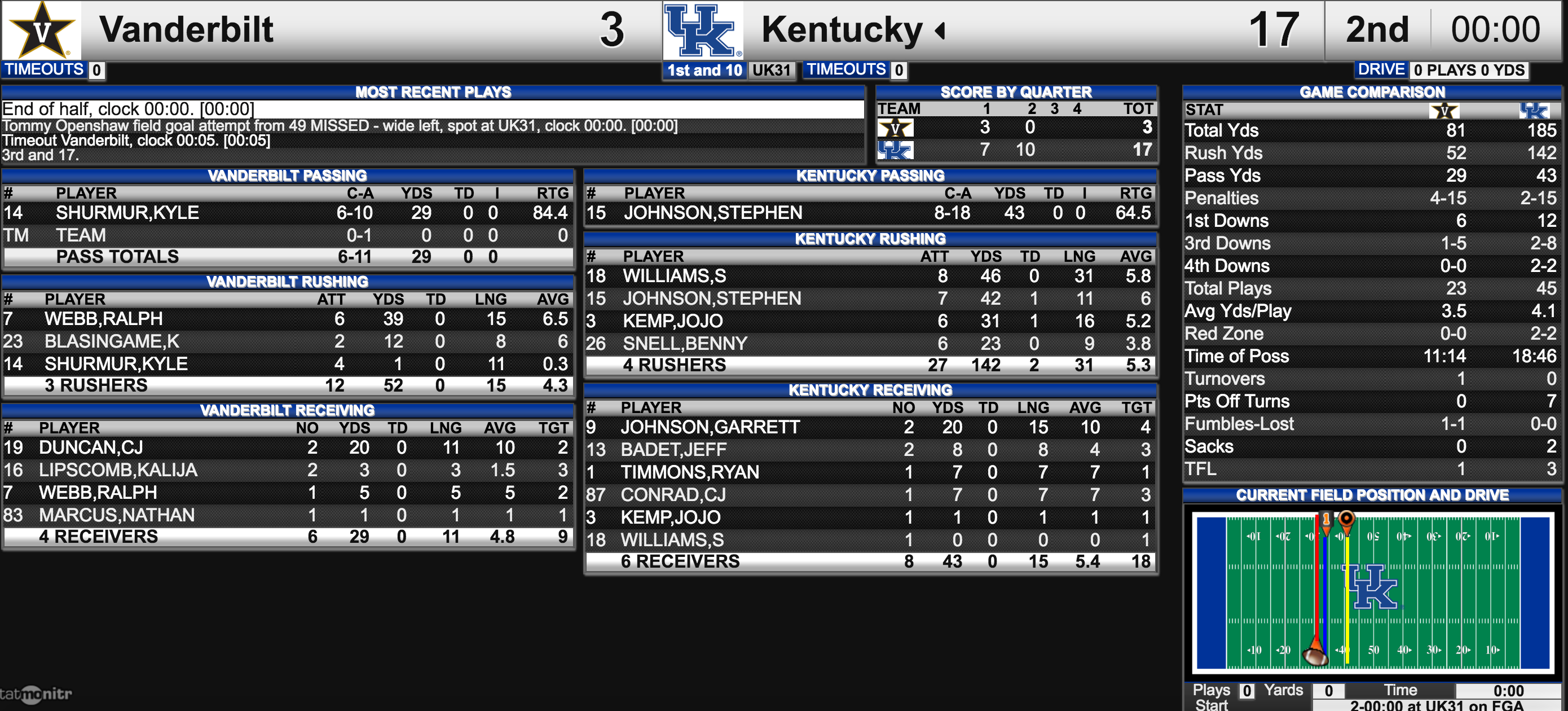
Task: Click the Kentucky UK logo in scoreboard header
Action: pyautogui.click(x=702, y=30)
